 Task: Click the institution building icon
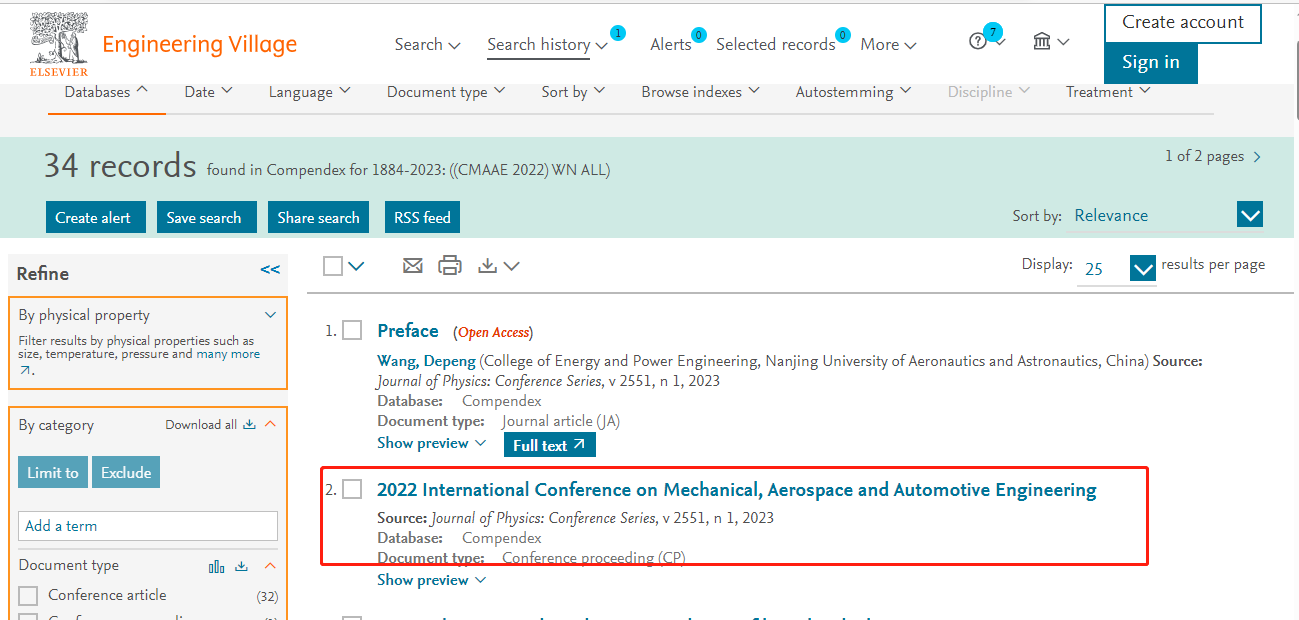[1042, 42]
